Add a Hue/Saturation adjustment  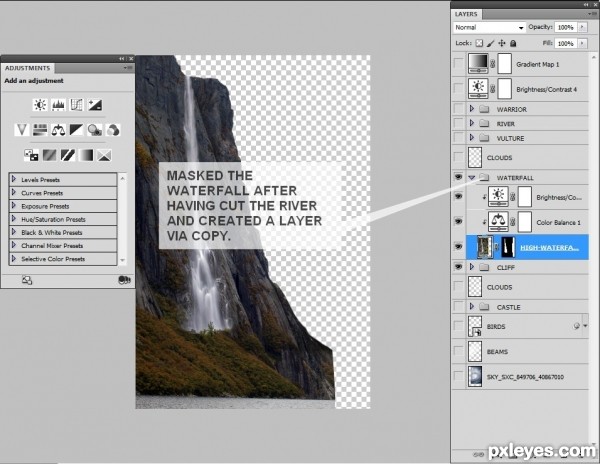[x=40, y=130]
